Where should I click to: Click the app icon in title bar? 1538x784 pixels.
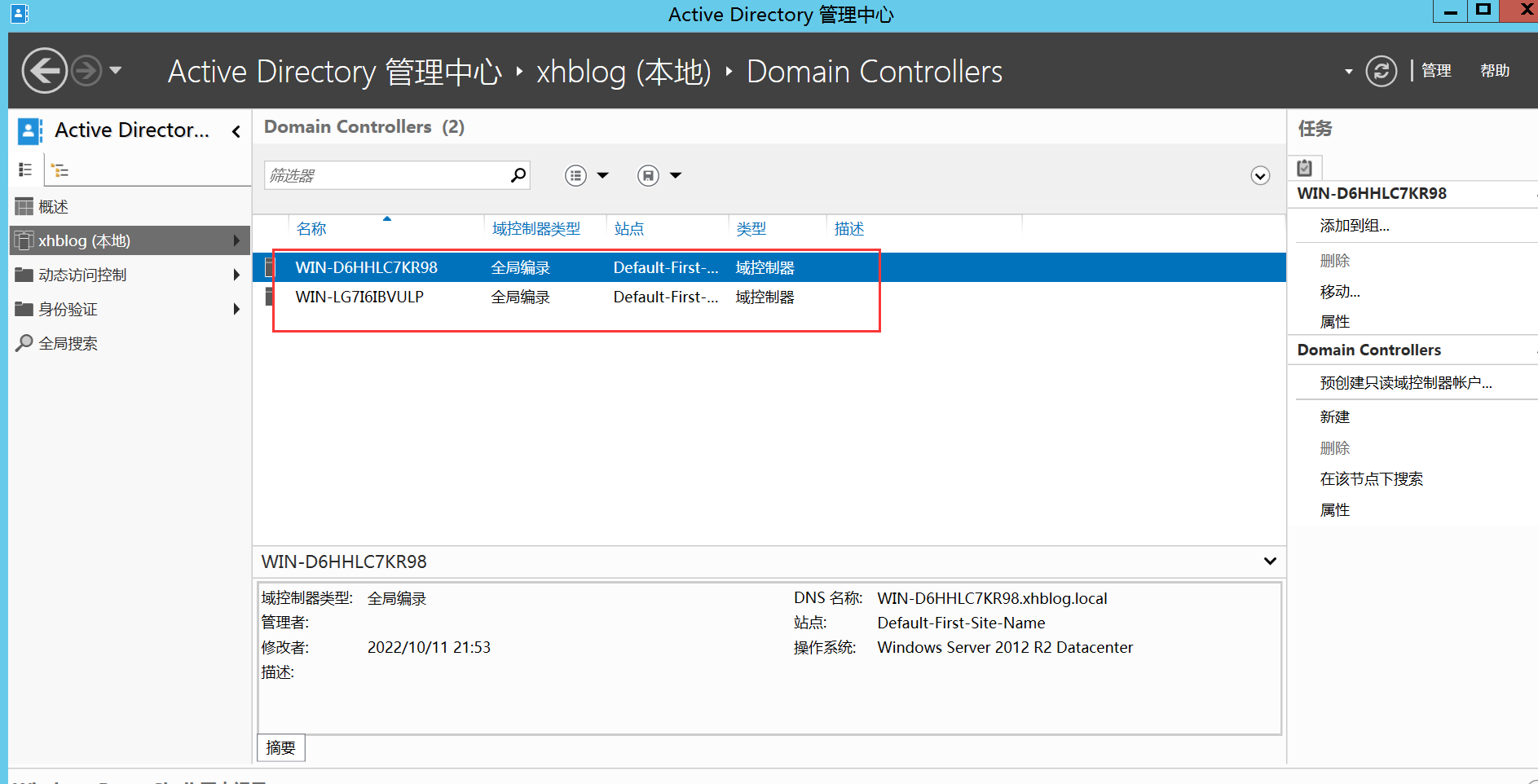(x=20, y=13)
